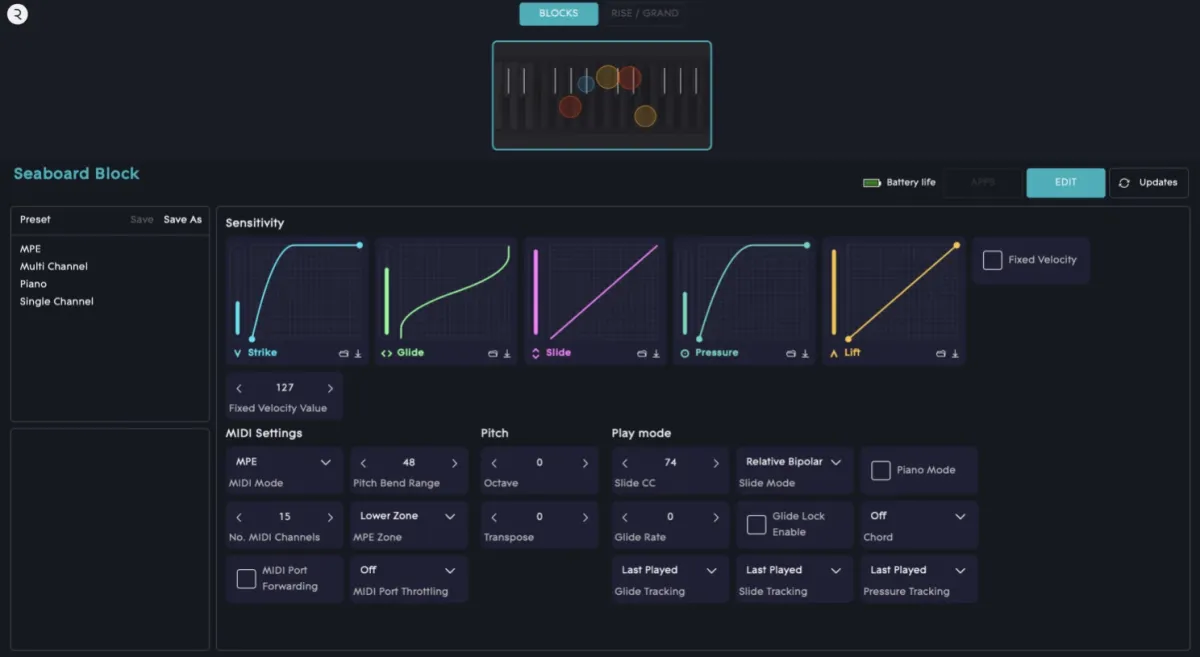
Task: Decrease Slide CC number
Action: coord(625,463)
